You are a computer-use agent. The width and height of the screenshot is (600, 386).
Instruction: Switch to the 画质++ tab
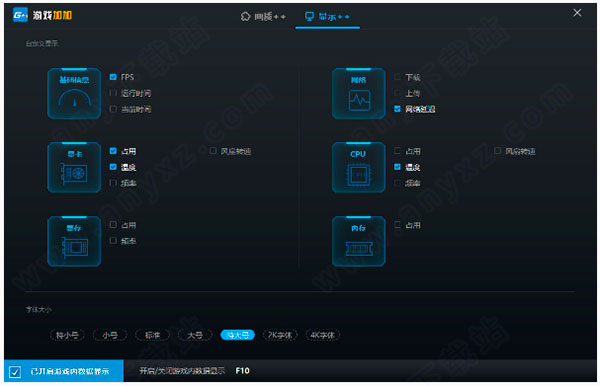click(x=263, y=16)
